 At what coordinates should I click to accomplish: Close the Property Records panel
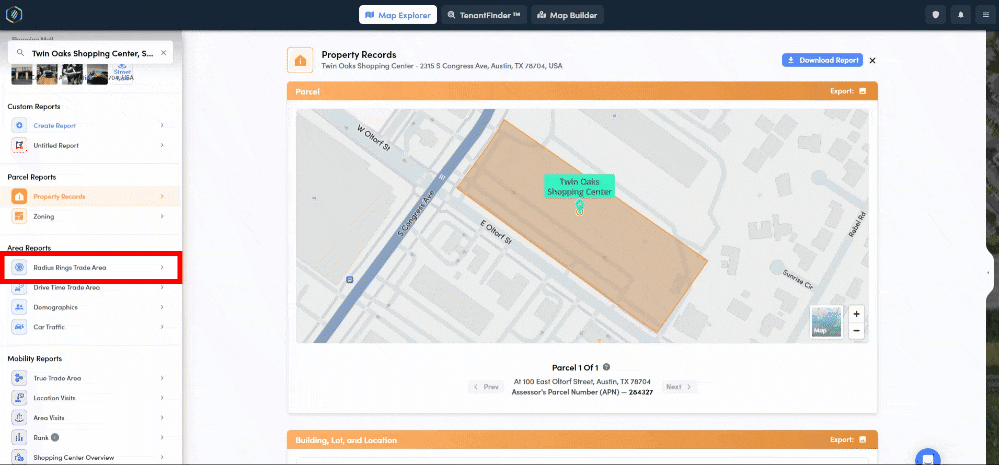pyautogui.click(x=872, y=61)
